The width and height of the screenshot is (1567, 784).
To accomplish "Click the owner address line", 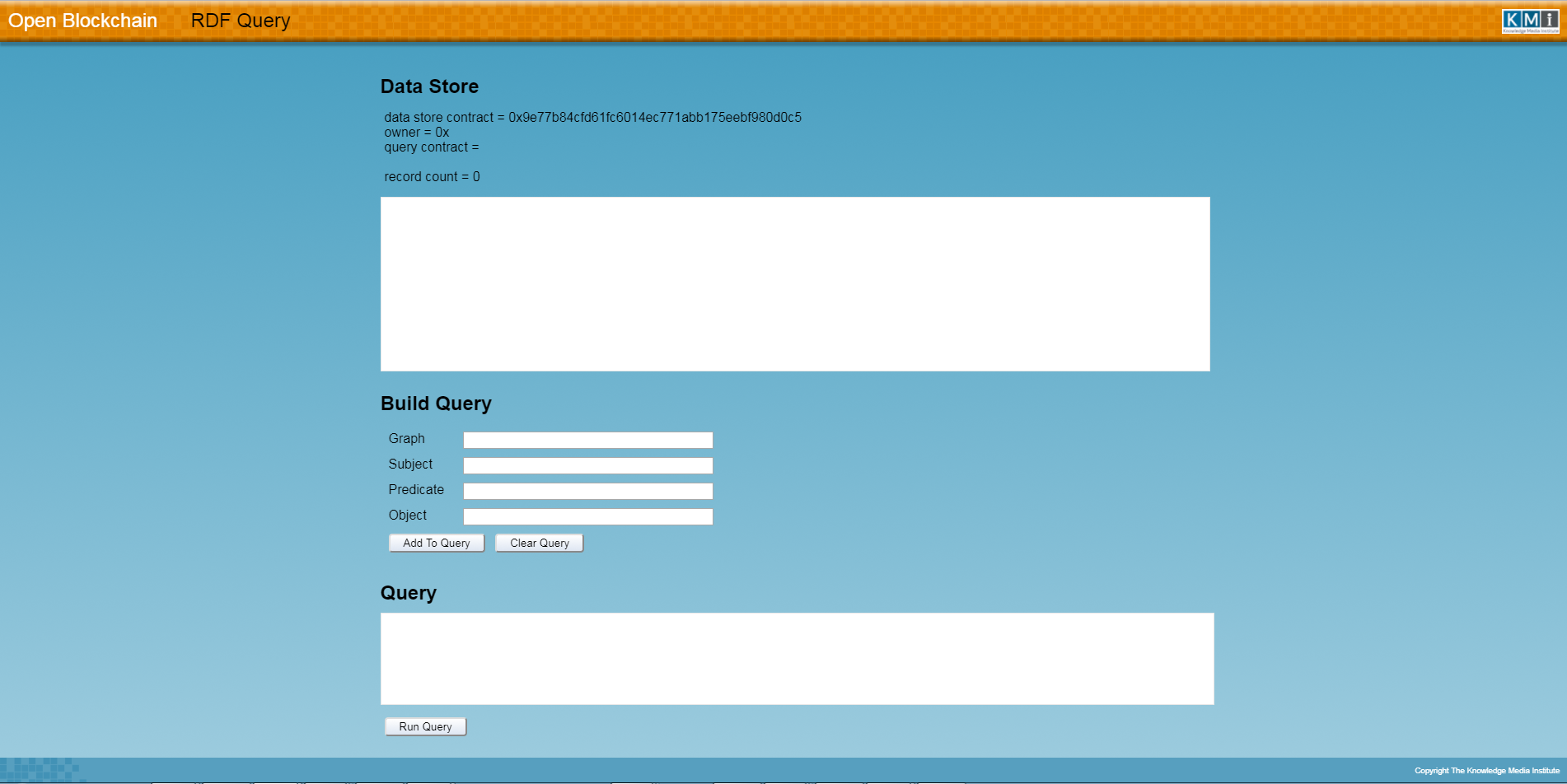I will pos(416,132).
